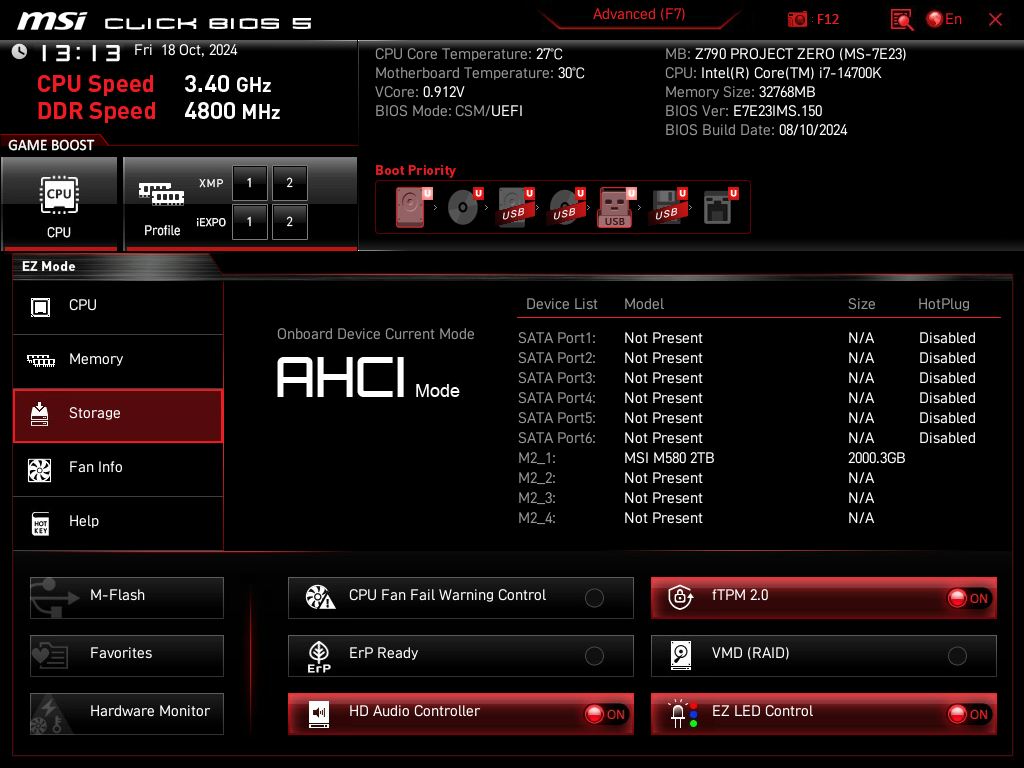Click the Memory stick icon in sidebar
The height and width of the screenshot is (768, 1024).
click(40, 360)
